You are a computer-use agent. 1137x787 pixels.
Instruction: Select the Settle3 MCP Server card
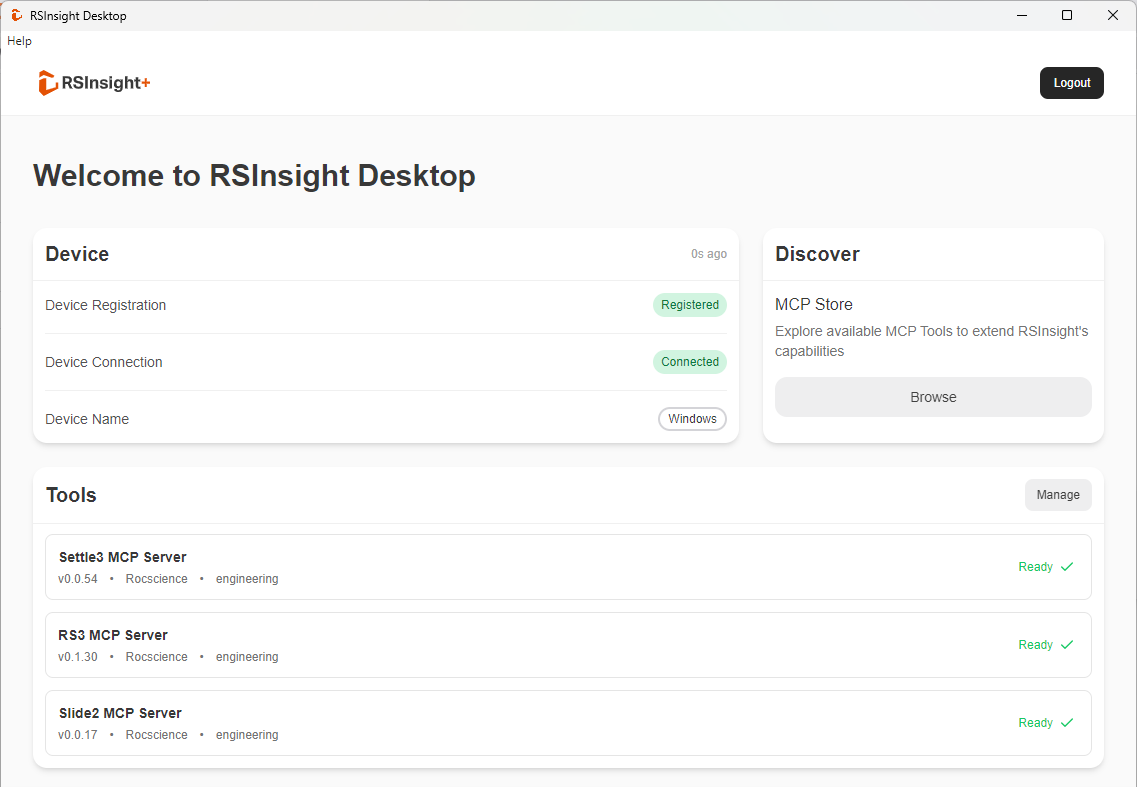click(568, 567)
